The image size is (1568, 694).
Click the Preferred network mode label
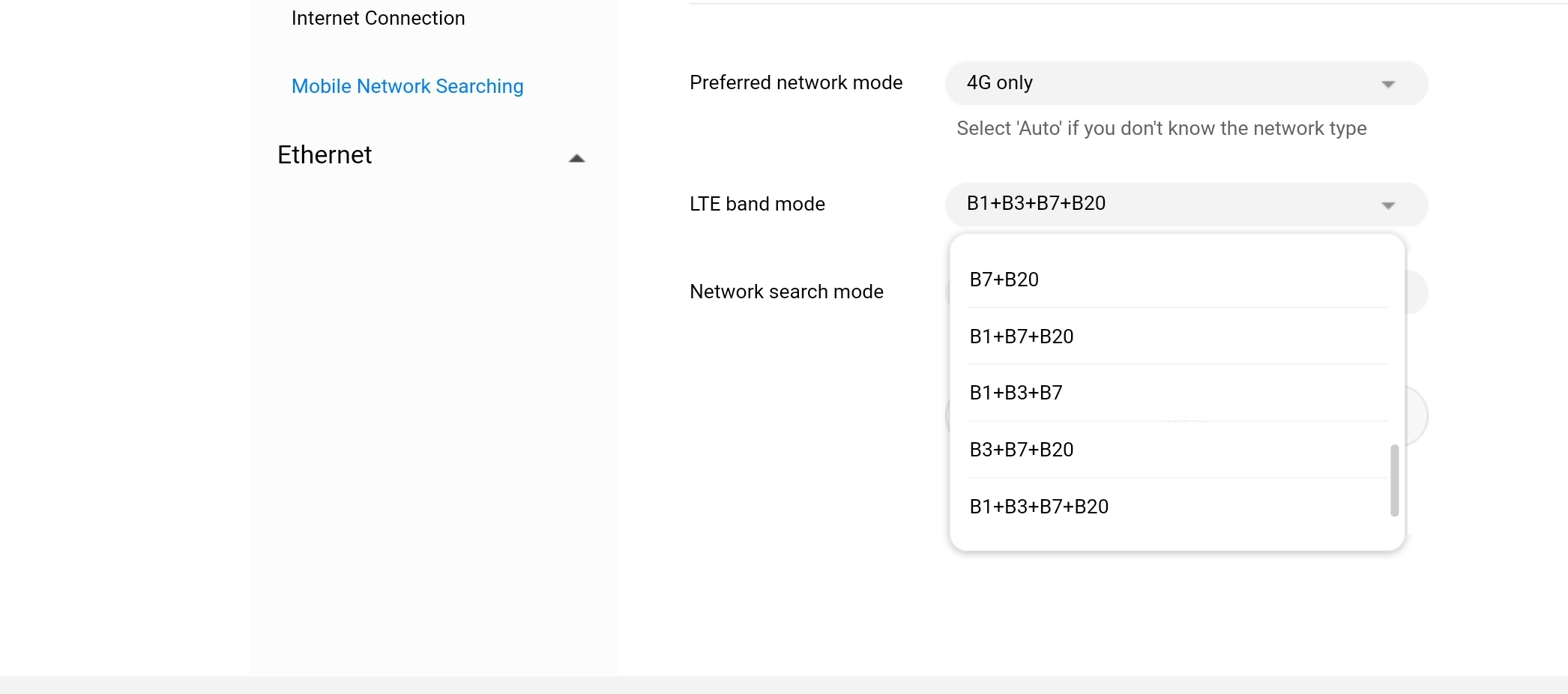(x=796, y=82)
